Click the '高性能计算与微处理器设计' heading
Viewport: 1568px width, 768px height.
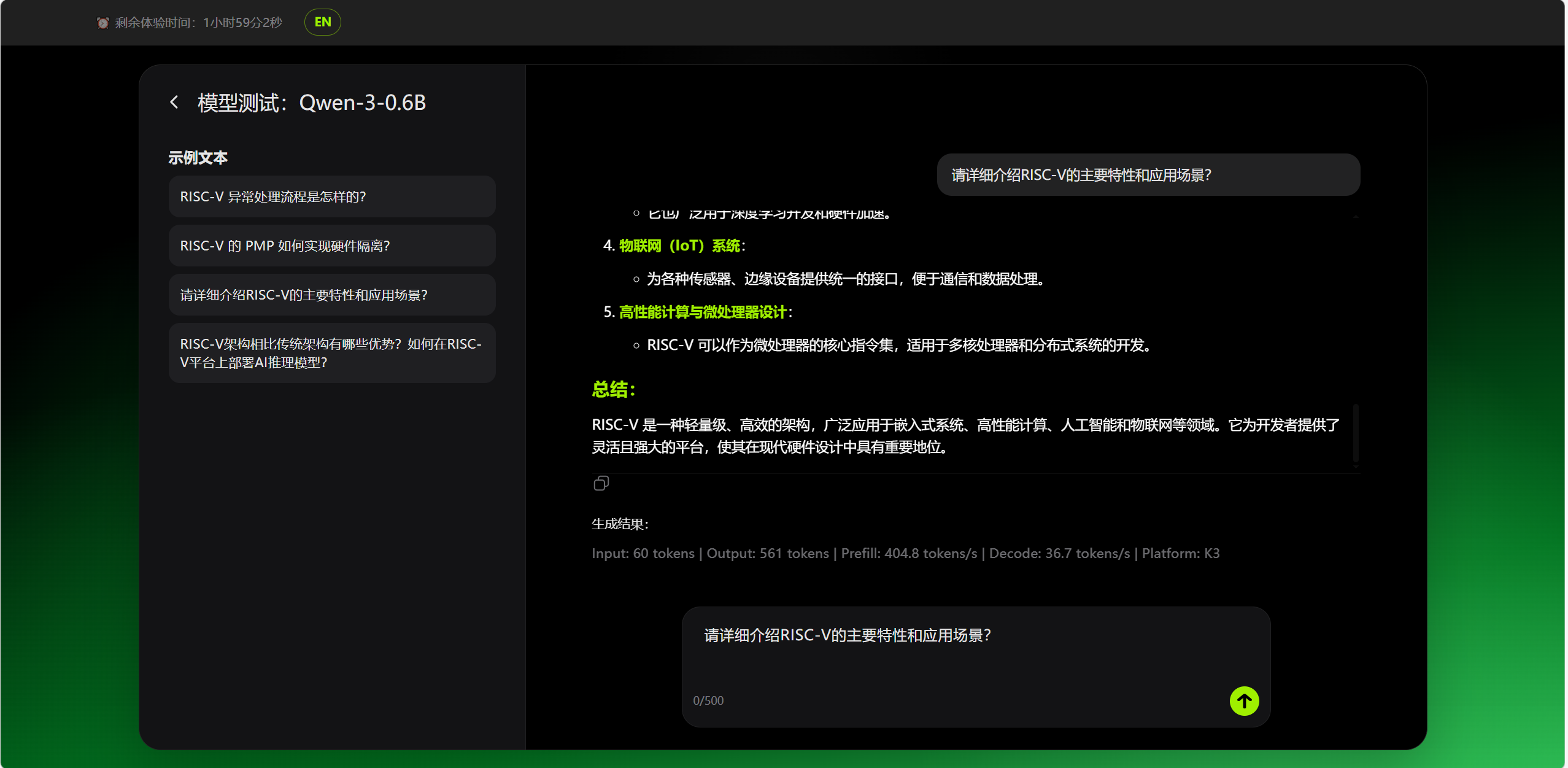[703, 312]
